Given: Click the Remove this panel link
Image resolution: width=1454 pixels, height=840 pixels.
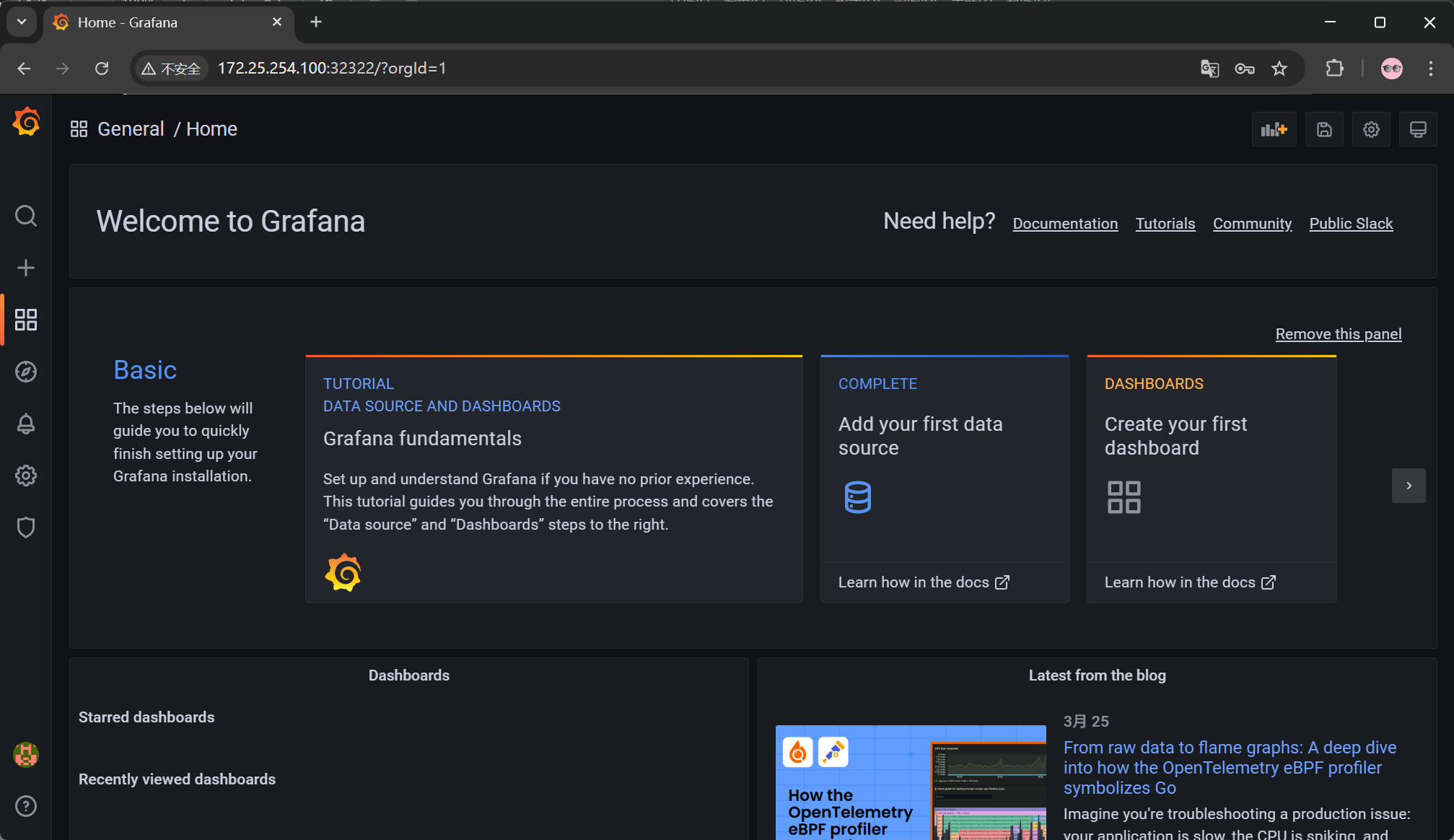Looking at the screenshot, I should pyautogui.click(x=1339, y=334).
